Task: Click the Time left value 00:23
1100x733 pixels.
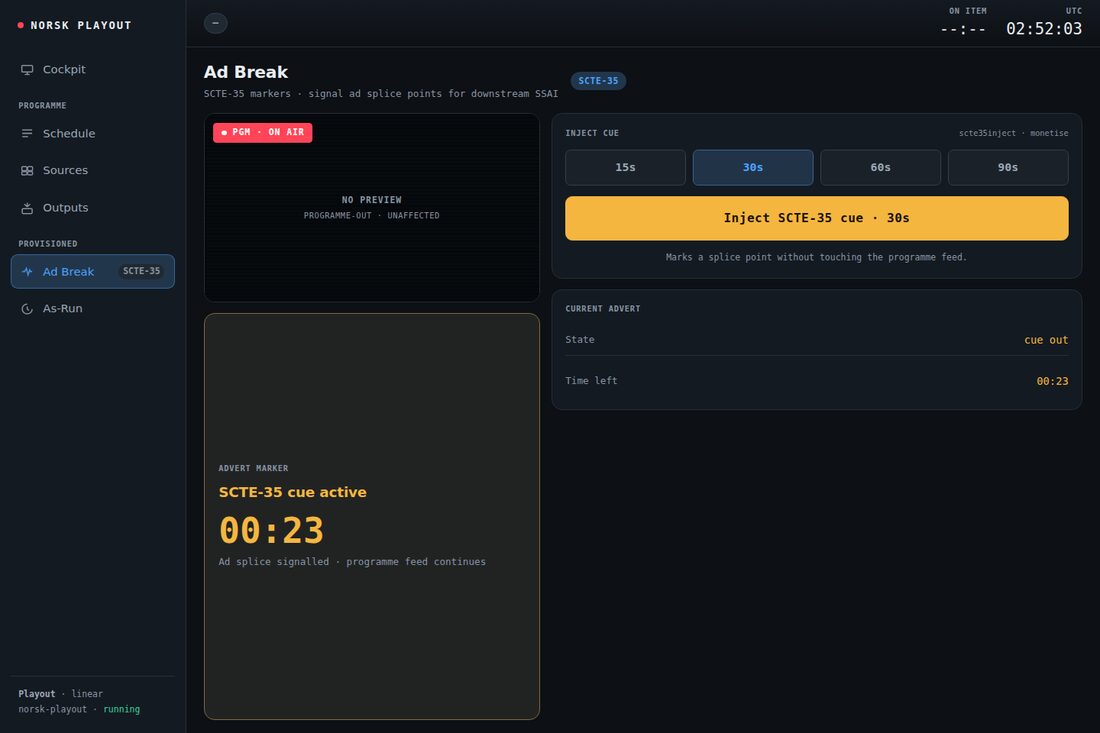Action: point(1052,381)
